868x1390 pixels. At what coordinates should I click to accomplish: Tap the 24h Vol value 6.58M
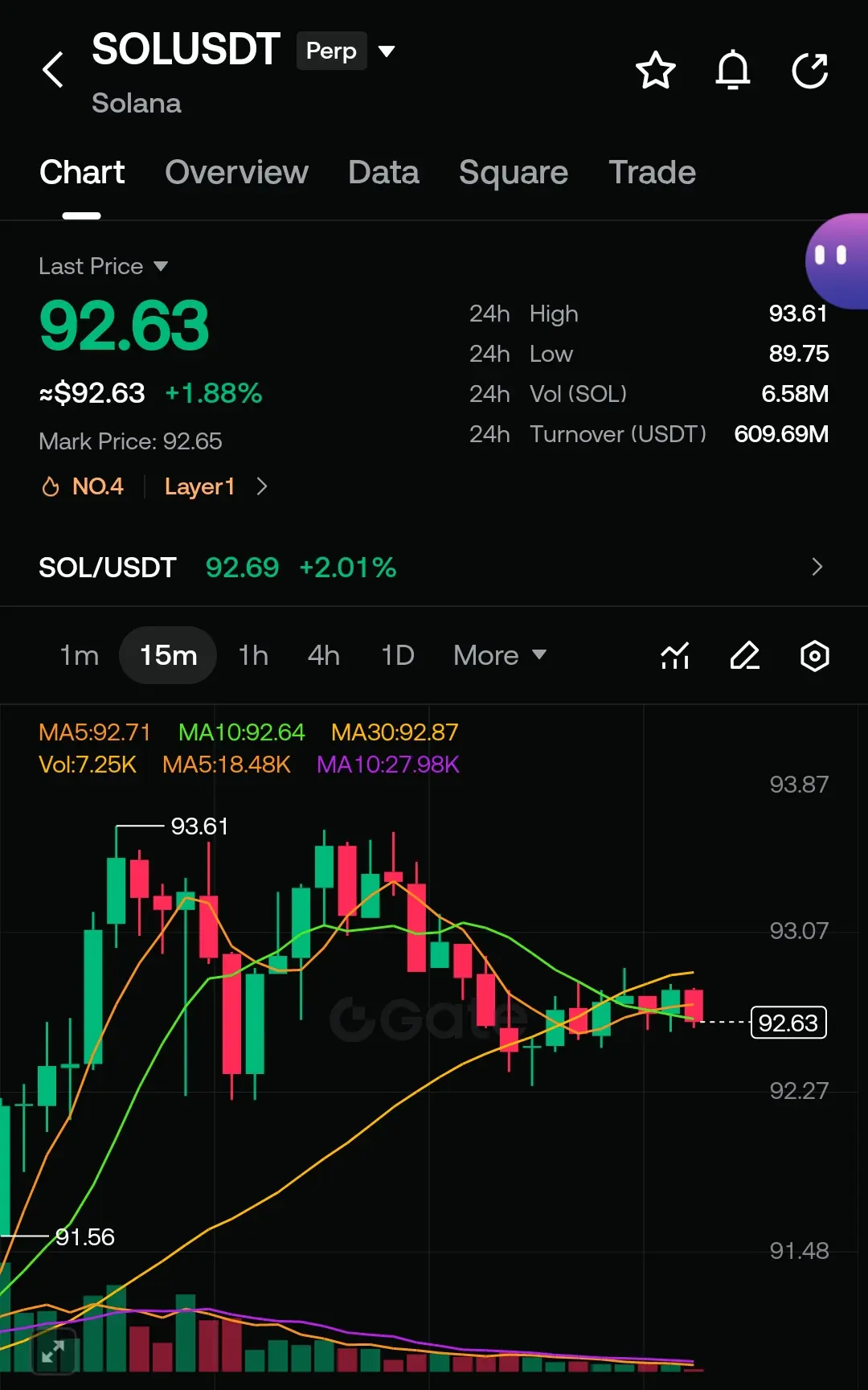click(795, 394)
